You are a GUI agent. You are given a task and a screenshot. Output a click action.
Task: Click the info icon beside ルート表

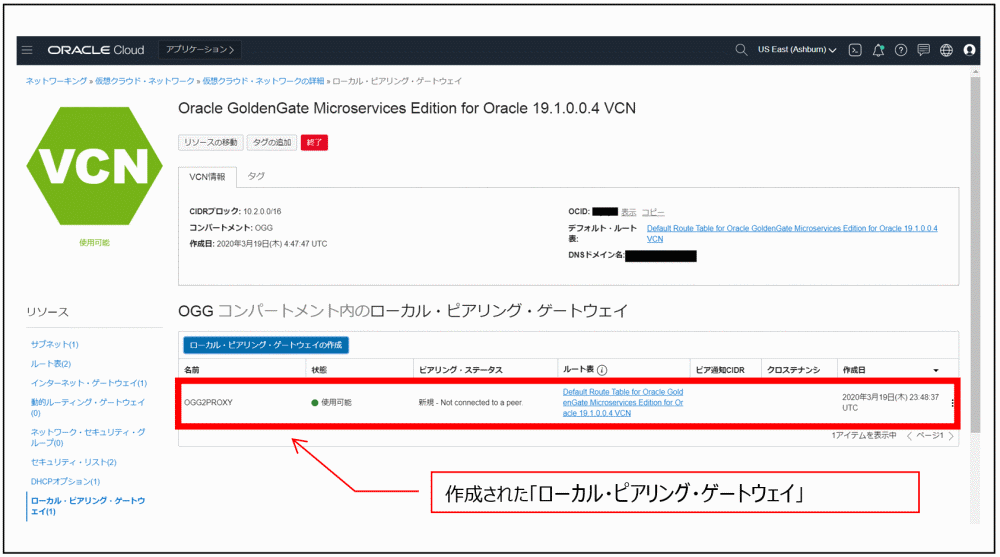click(x=602, y=370)
